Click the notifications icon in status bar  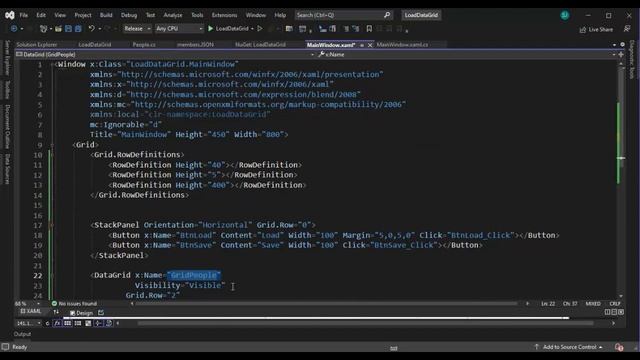click(x=619, y=347)
